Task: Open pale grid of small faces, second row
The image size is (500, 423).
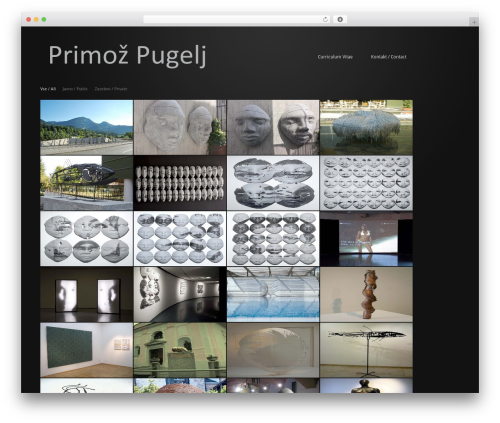Action: [x=366, y=183]
